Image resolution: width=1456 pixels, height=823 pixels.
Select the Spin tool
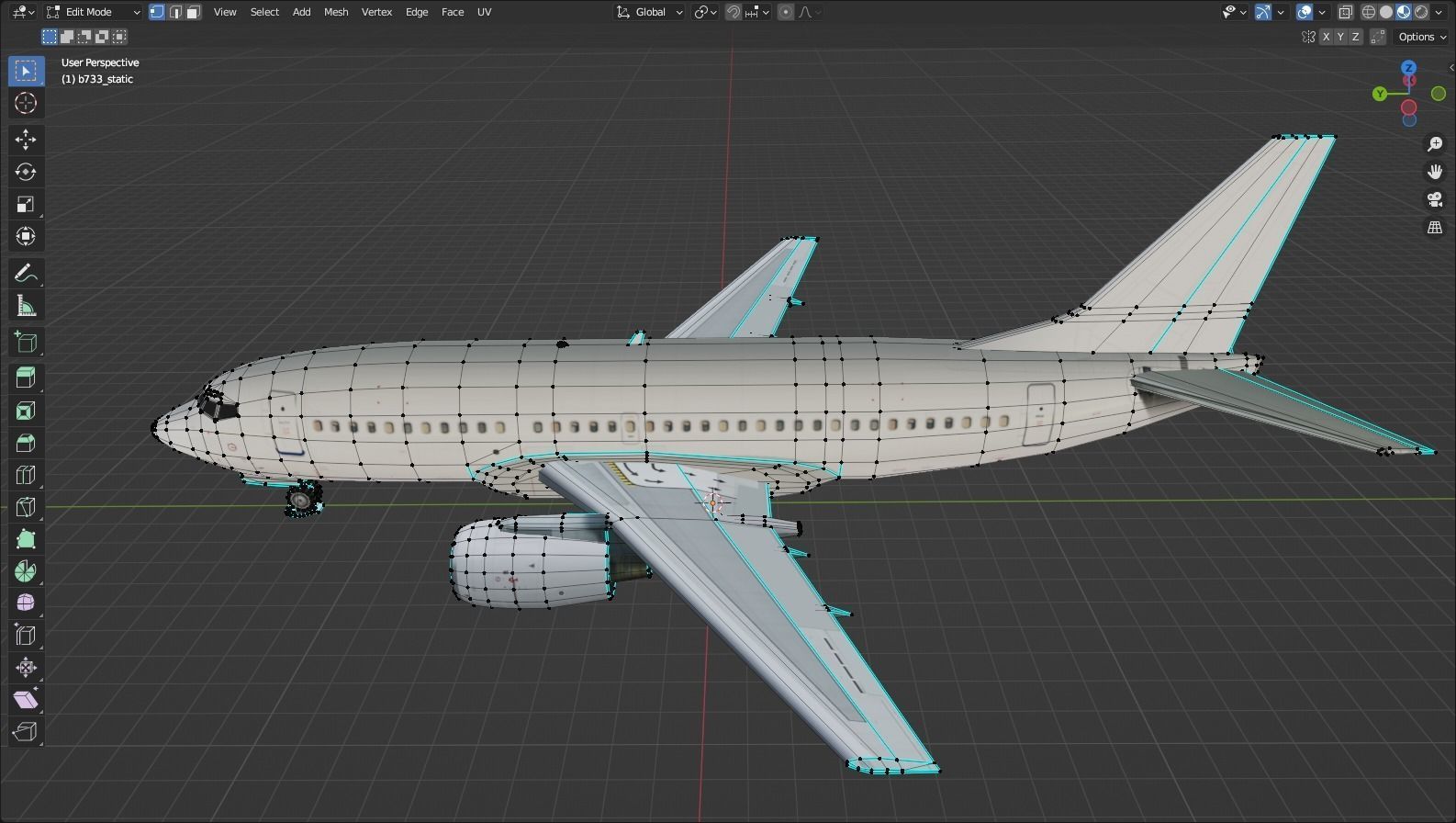tap(26, 571)
